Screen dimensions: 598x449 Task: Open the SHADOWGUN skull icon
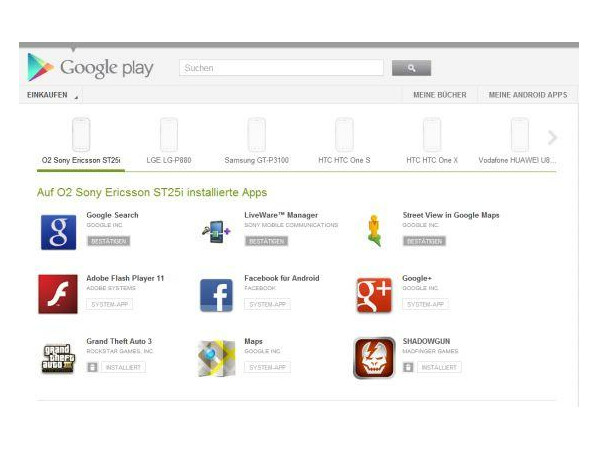pyautogui.click(x=374, y=358)
